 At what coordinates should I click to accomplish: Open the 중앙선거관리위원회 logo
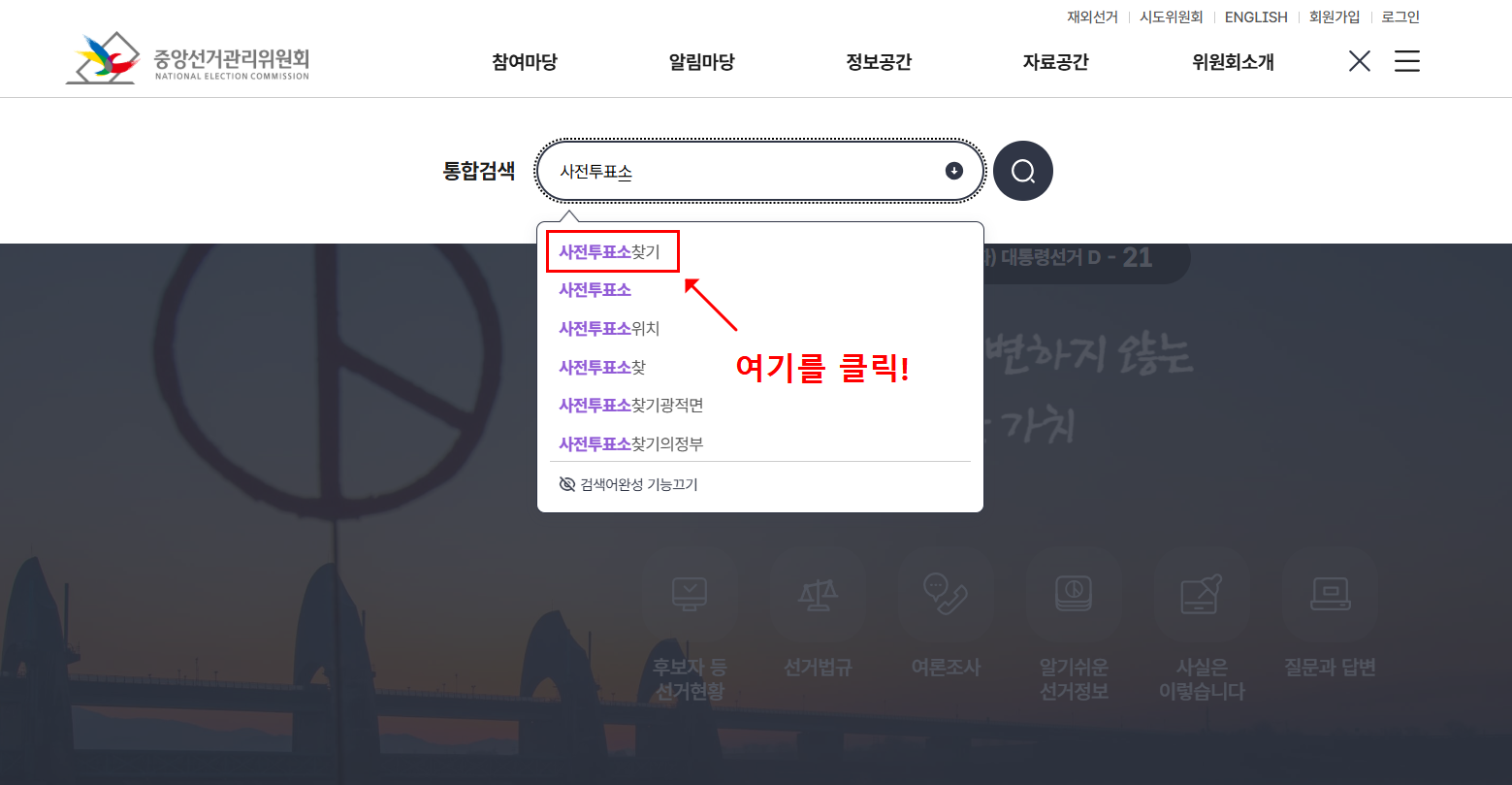[x=187, y=58]
